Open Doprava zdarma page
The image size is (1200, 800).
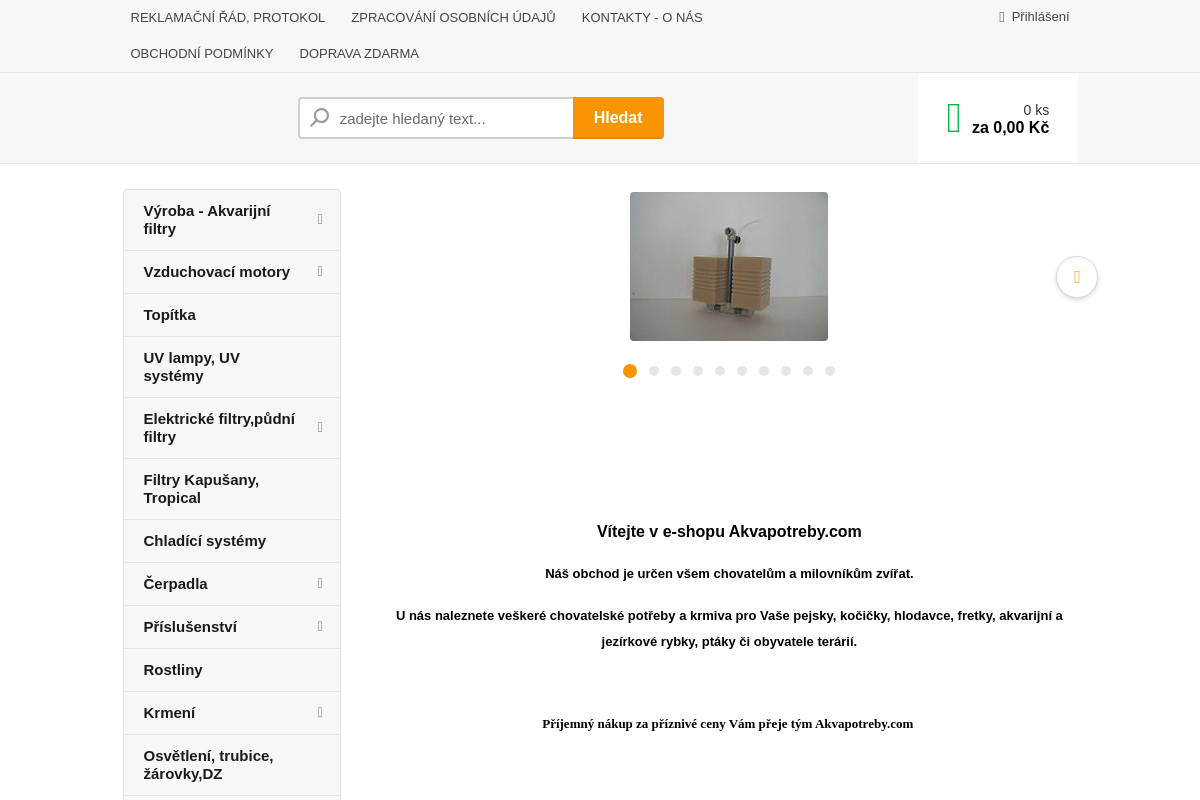click(359, 54)
